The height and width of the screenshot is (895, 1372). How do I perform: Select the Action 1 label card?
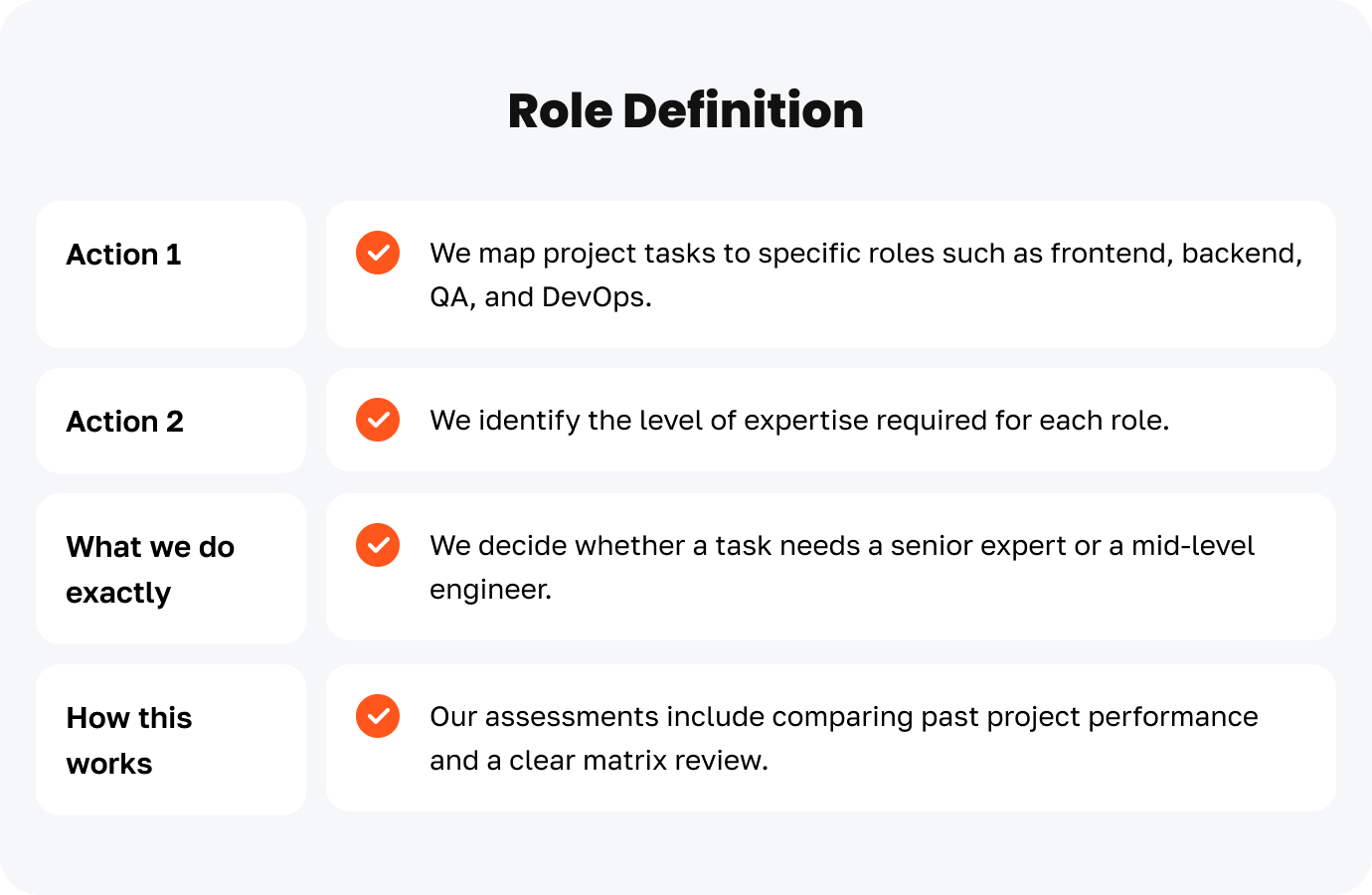pos(171,274)
